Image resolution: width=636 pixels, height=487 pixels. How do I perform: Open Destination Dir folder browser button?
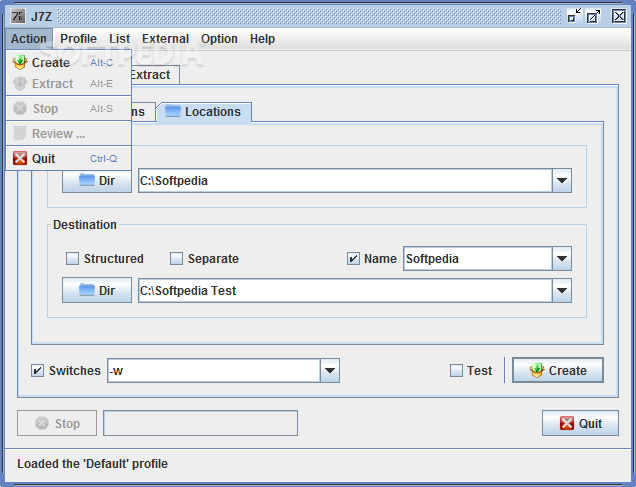coord(97,290)
